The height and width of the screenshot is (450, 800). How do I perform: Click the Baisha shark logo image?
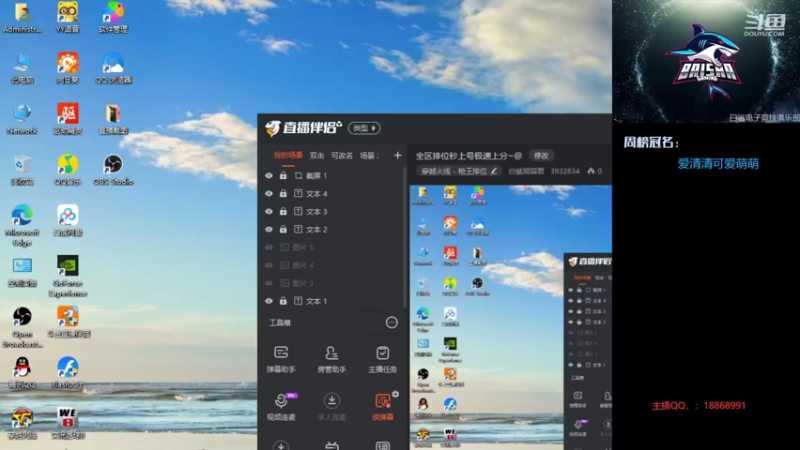pyautogui.click(x=706, y=61)
